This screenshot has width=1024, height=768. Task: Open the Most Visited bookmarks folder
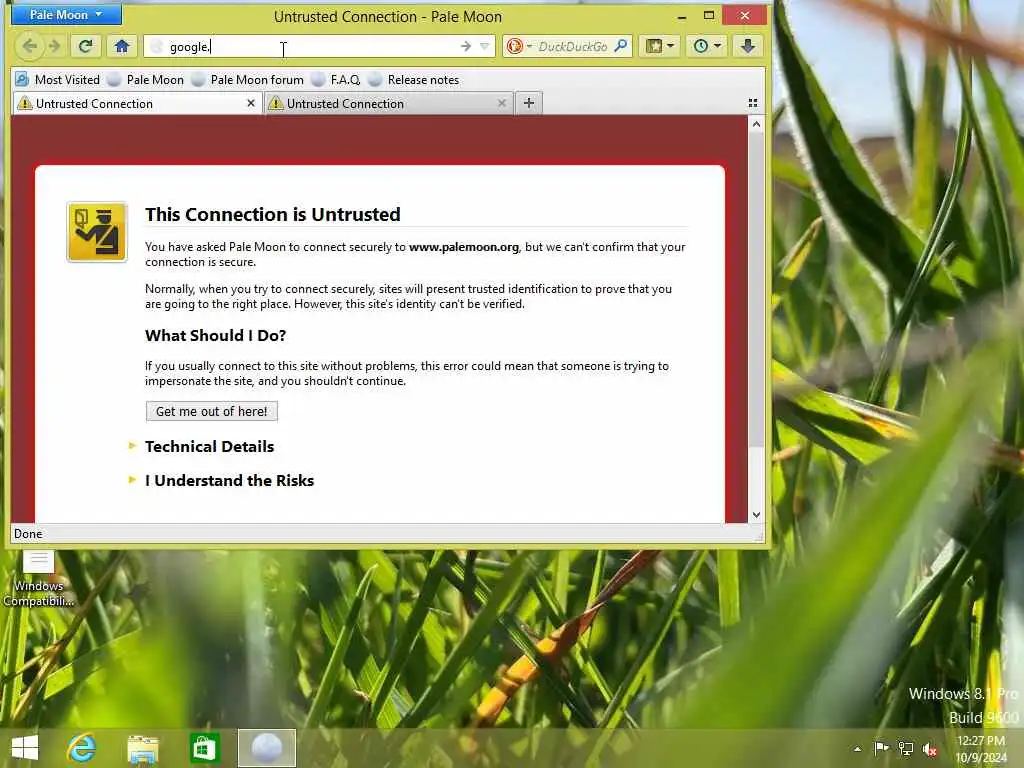57,80
